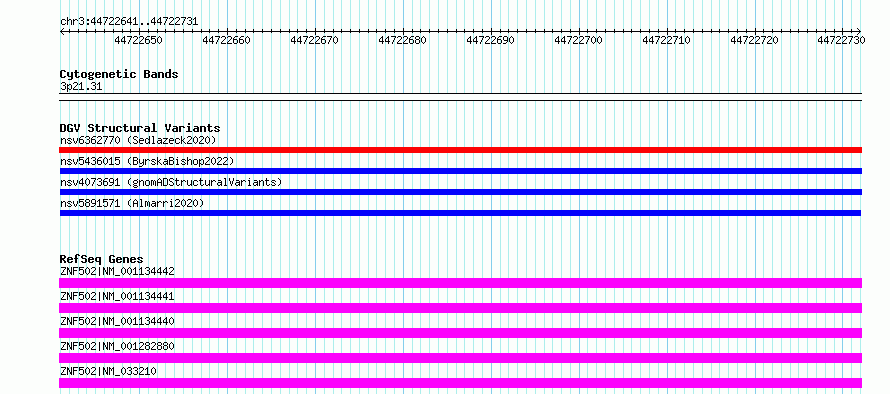Click ruler position 44722680
This screenshot has height=394, width=890.
point(402,40)
